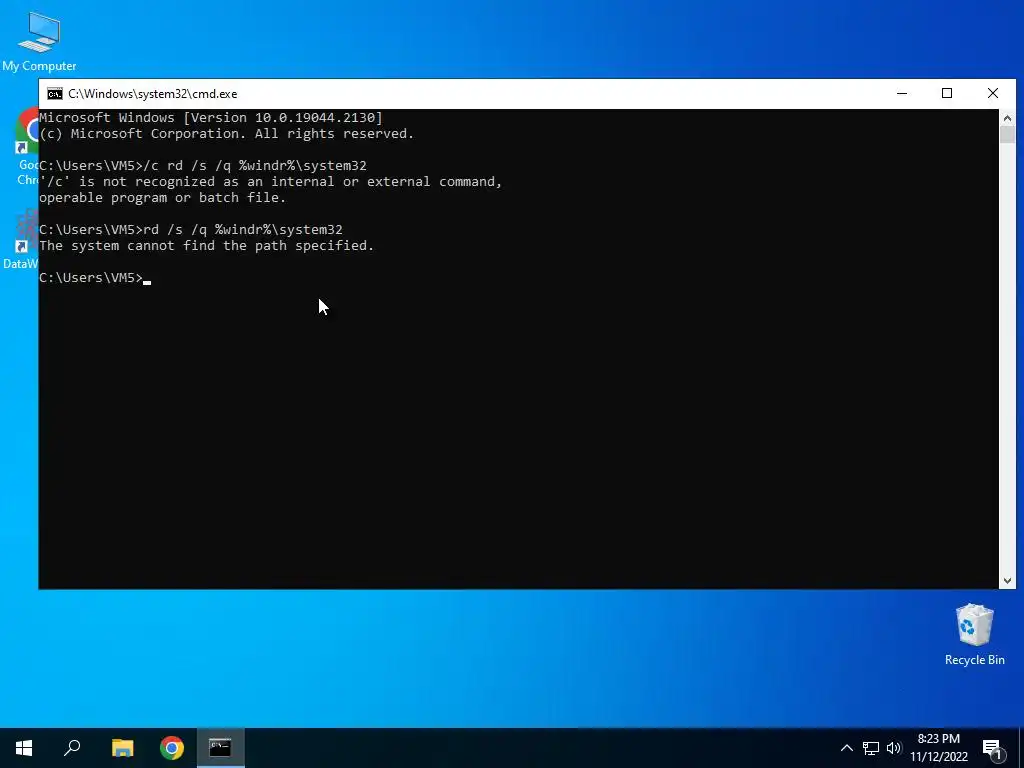Click the "(c) Microsoft Corporation. All rights reserved." line

227,133
